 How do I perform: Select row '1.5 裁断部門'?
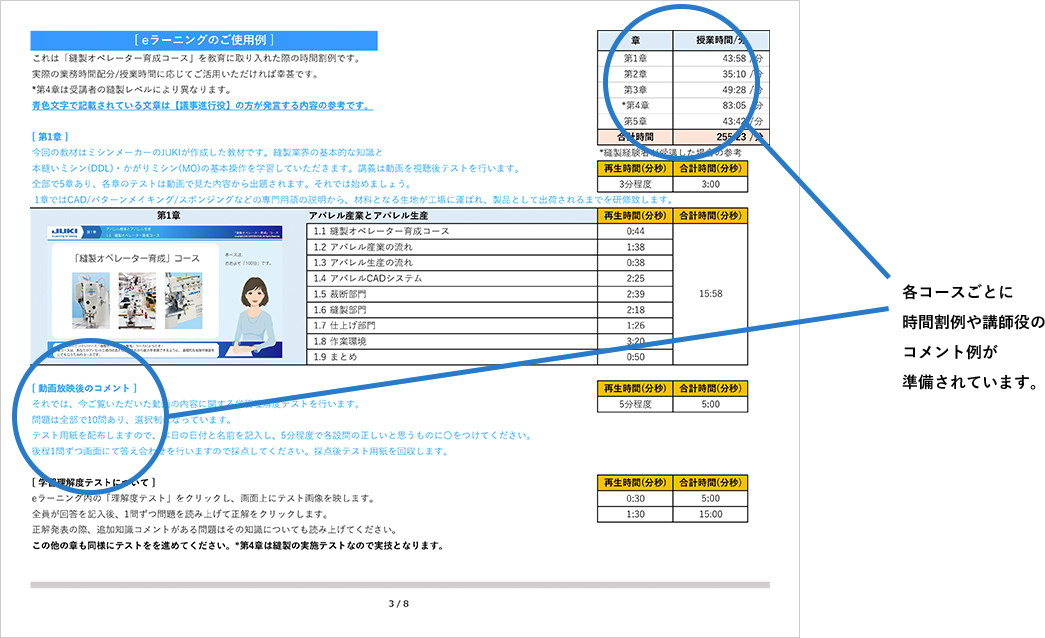click(x=452, y=294)
